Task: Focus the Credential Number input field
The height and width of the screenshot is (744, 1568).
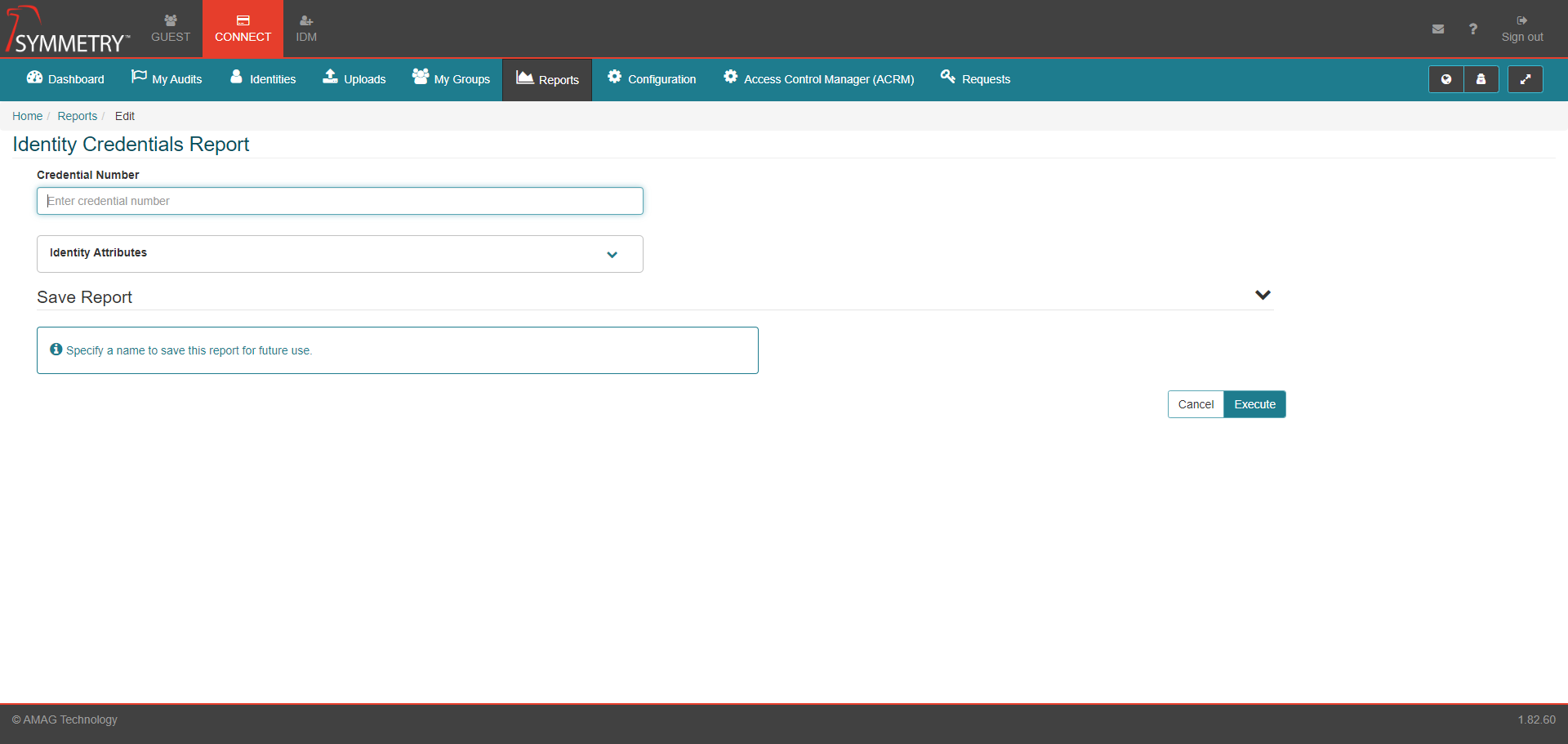Action: pos(340,201)
